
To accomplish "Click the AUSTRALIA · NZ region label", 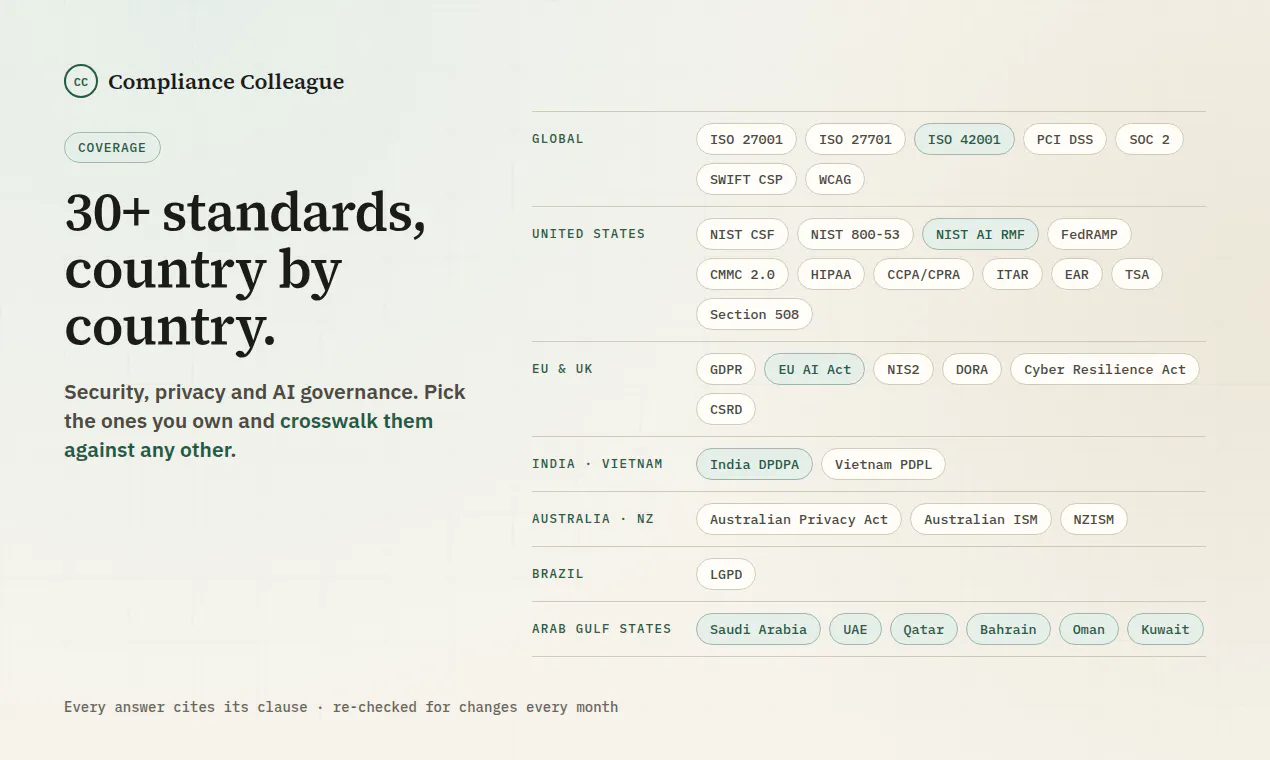I will (x=593, y=519).
